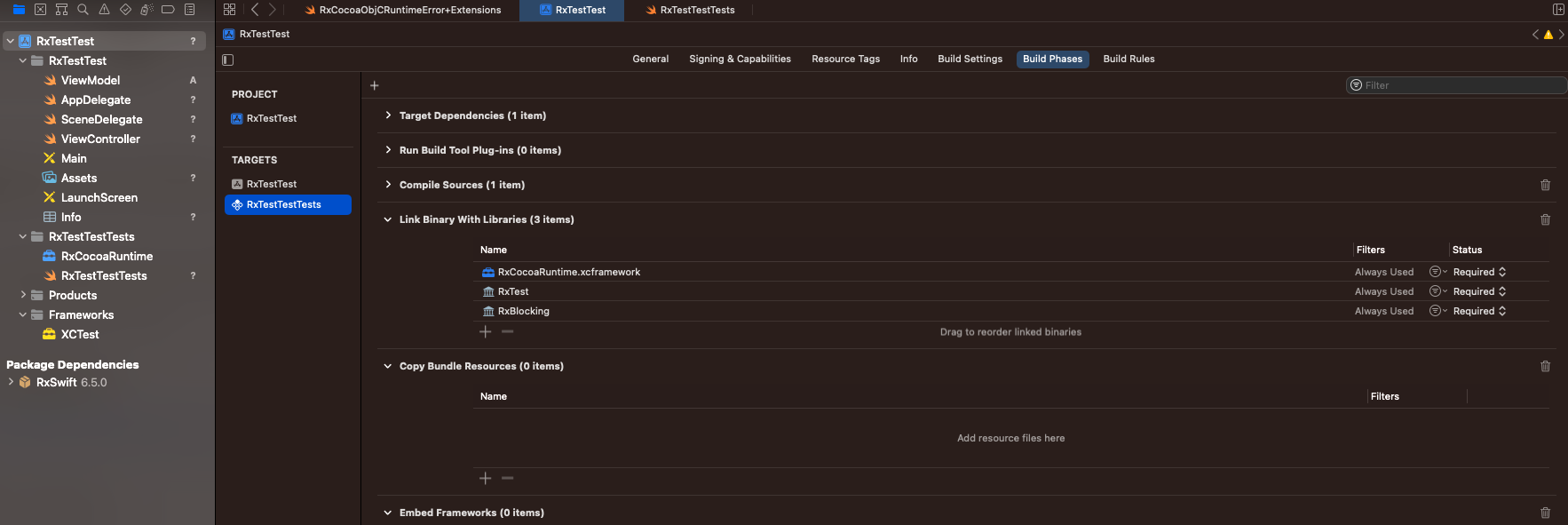The image size is (1568, 525).
Task: Click the build phases Filter field
Action: tap(1456, 86)
